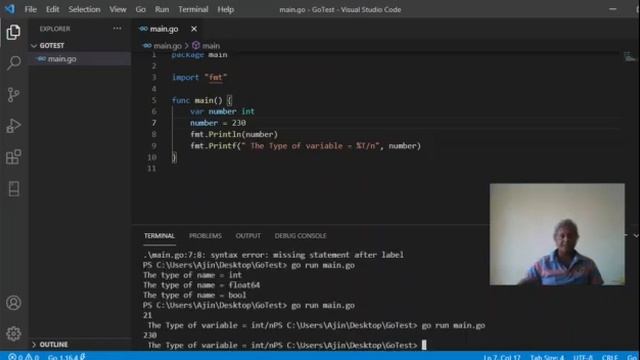Click the Tab Size: 4 status item
Screen dimensions: 640x360
547,357
